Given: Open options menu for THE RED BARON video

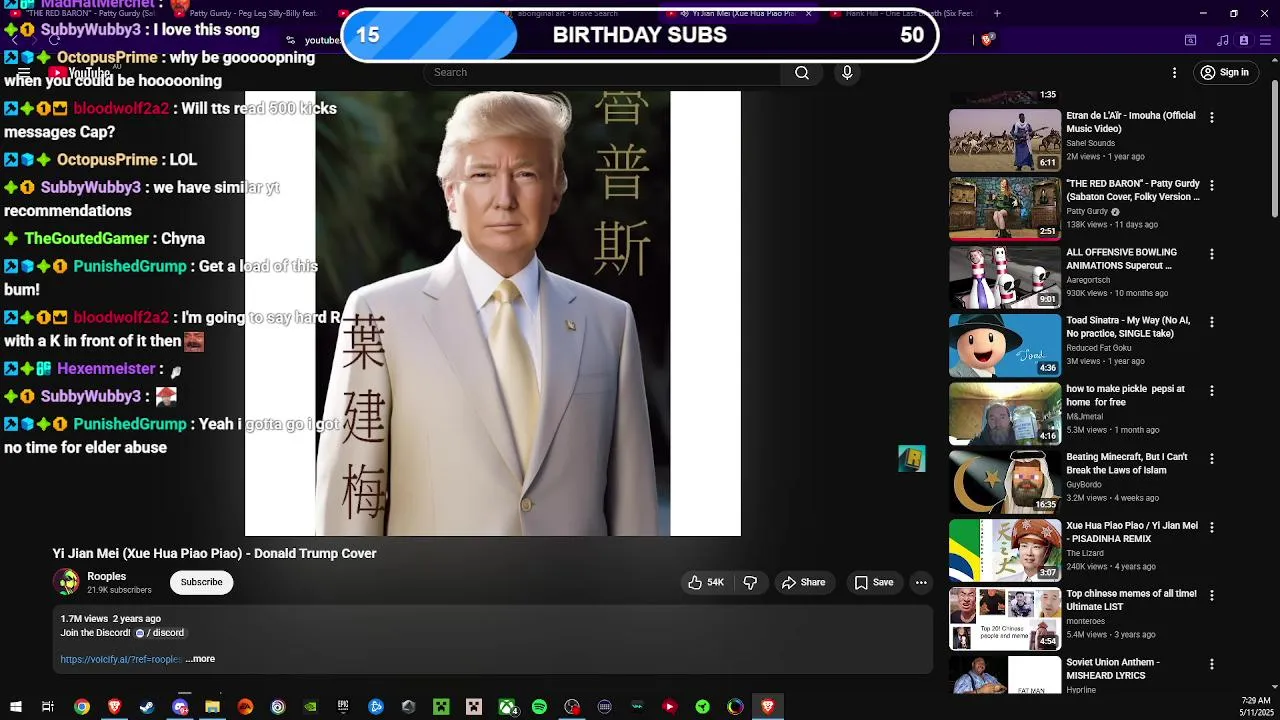Looking at the screenshot, I should pos(1212,186).
